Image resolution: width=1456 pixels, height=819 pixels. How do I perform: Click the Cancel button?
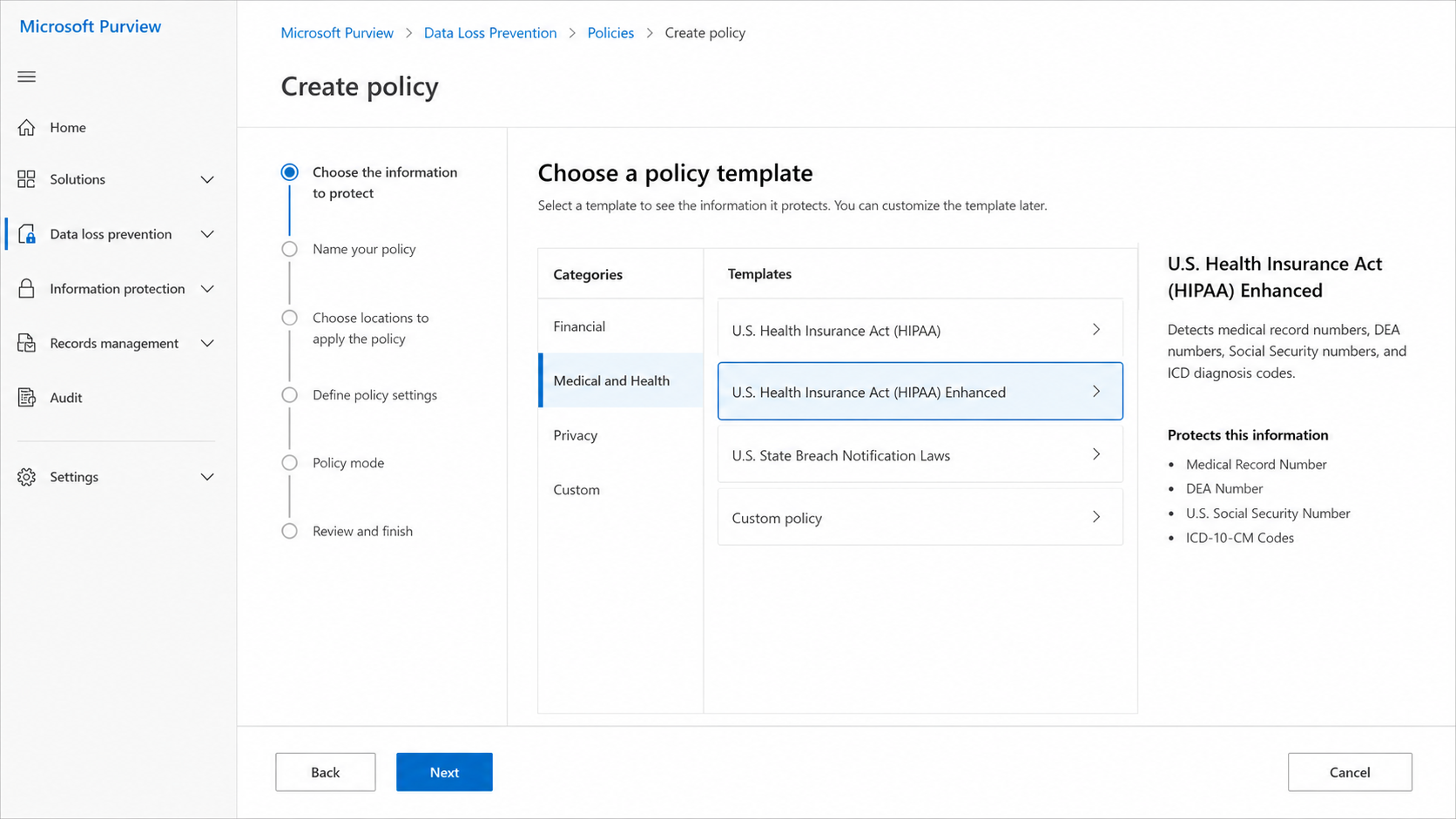(x=1350, y=772)
